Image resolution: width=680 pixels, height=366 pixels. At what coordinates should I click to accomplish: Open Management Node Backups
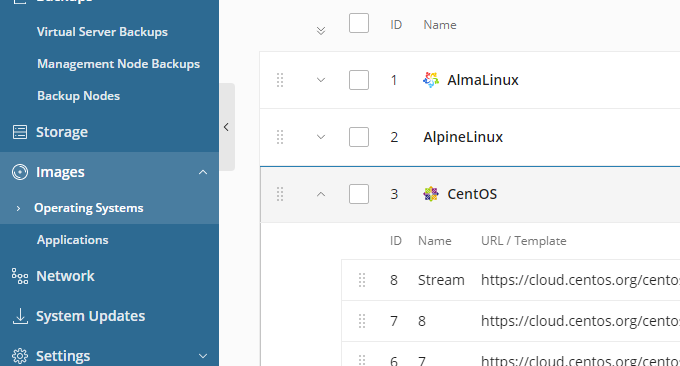[x=118, y=64]
